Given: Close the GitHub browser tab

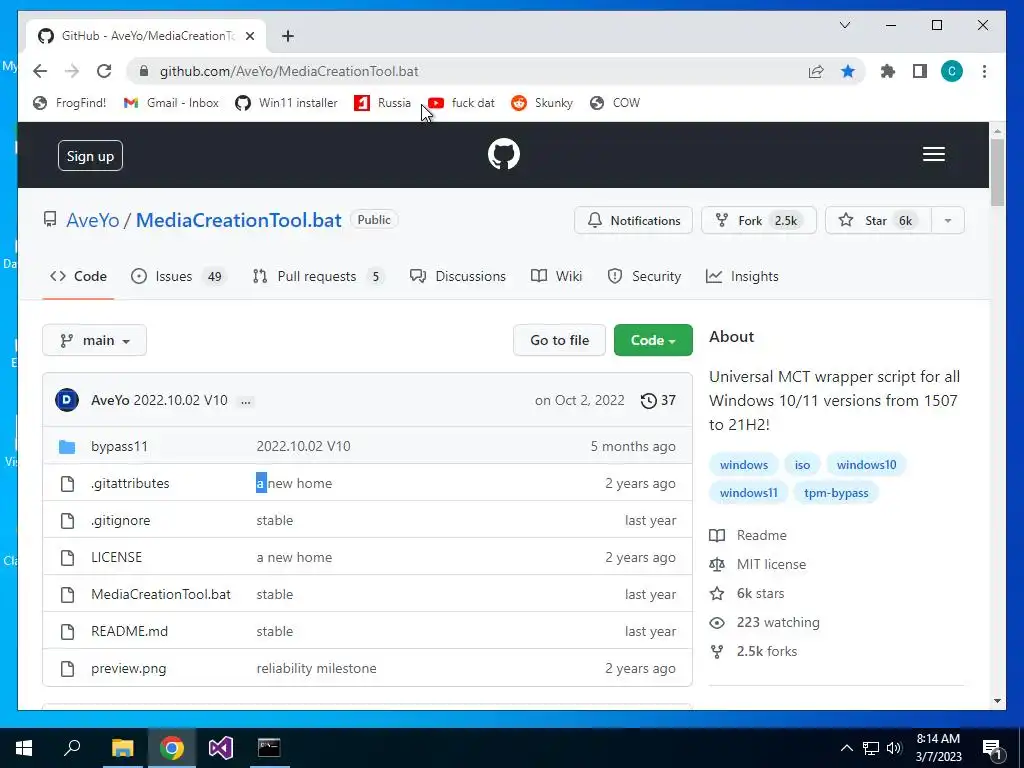Looking at the screenshot, I should 249,36.
